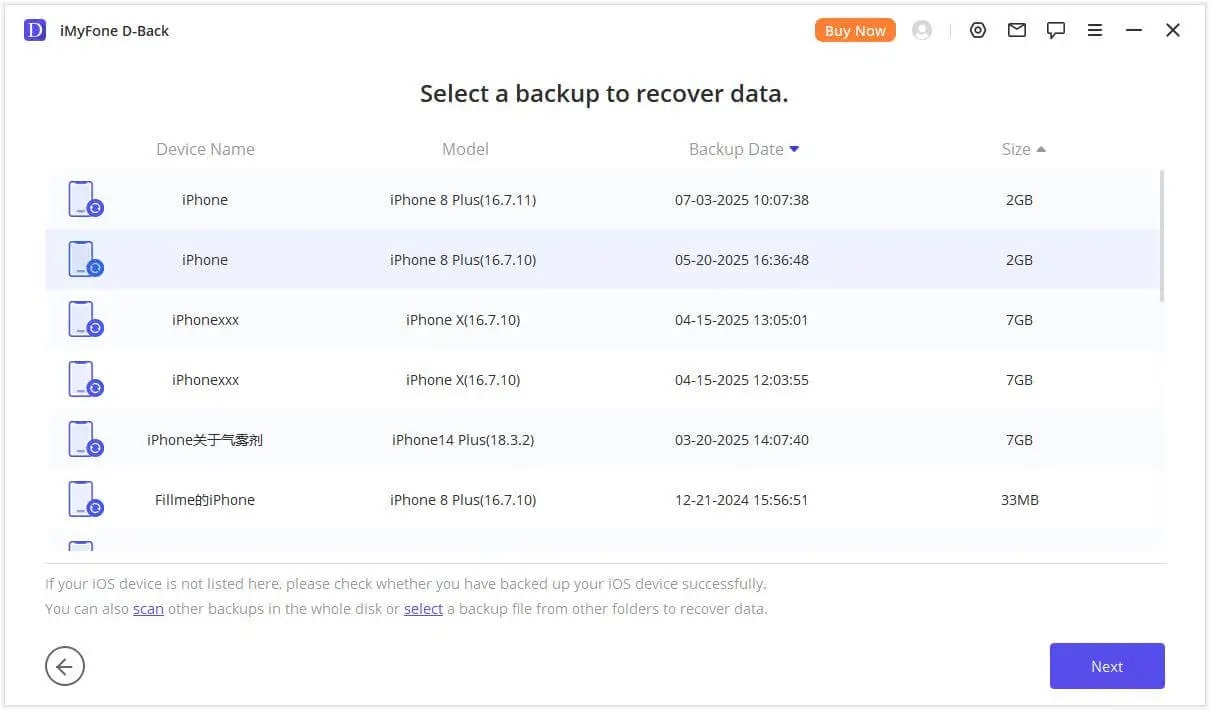Click backup device icon for Fillme的iPhone
The image size is (1210, 710).
click(x=85, y=500)
